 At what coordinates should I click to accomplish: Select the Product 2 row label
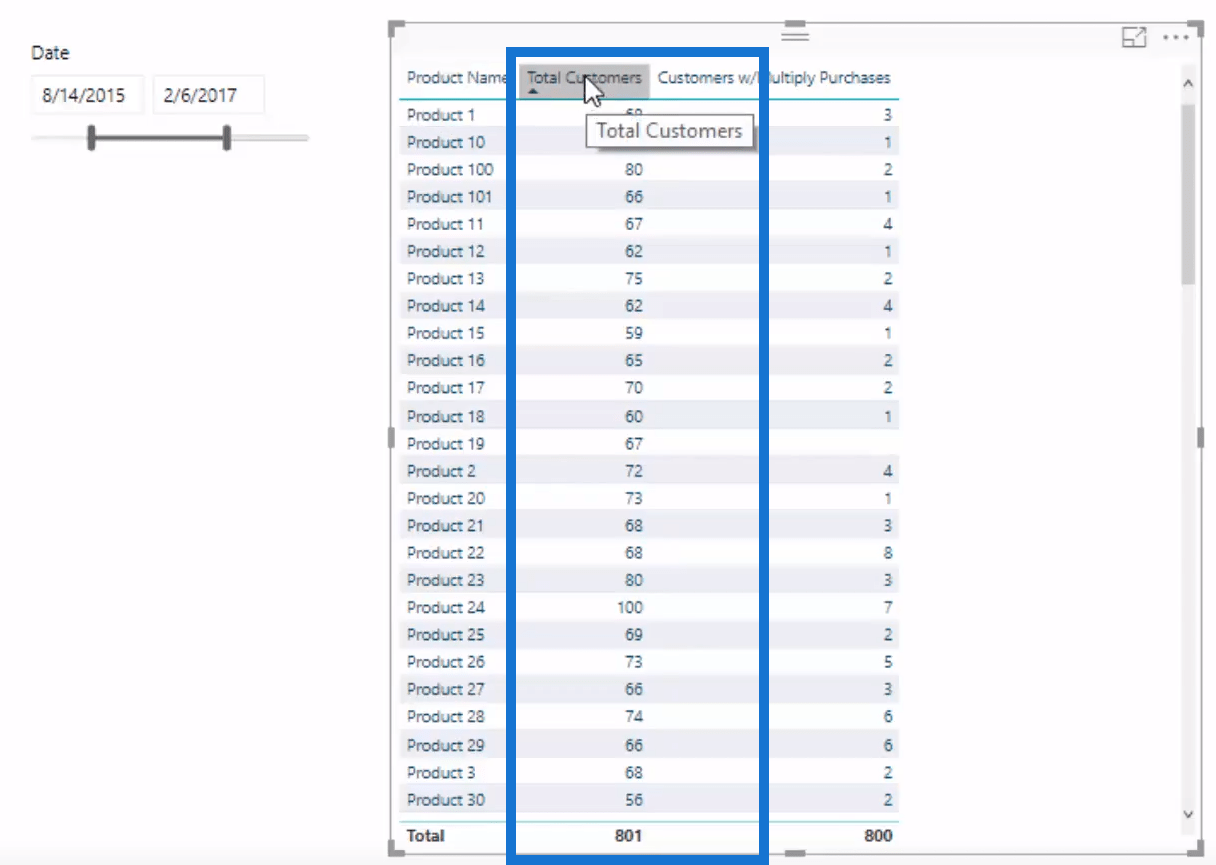441,471
